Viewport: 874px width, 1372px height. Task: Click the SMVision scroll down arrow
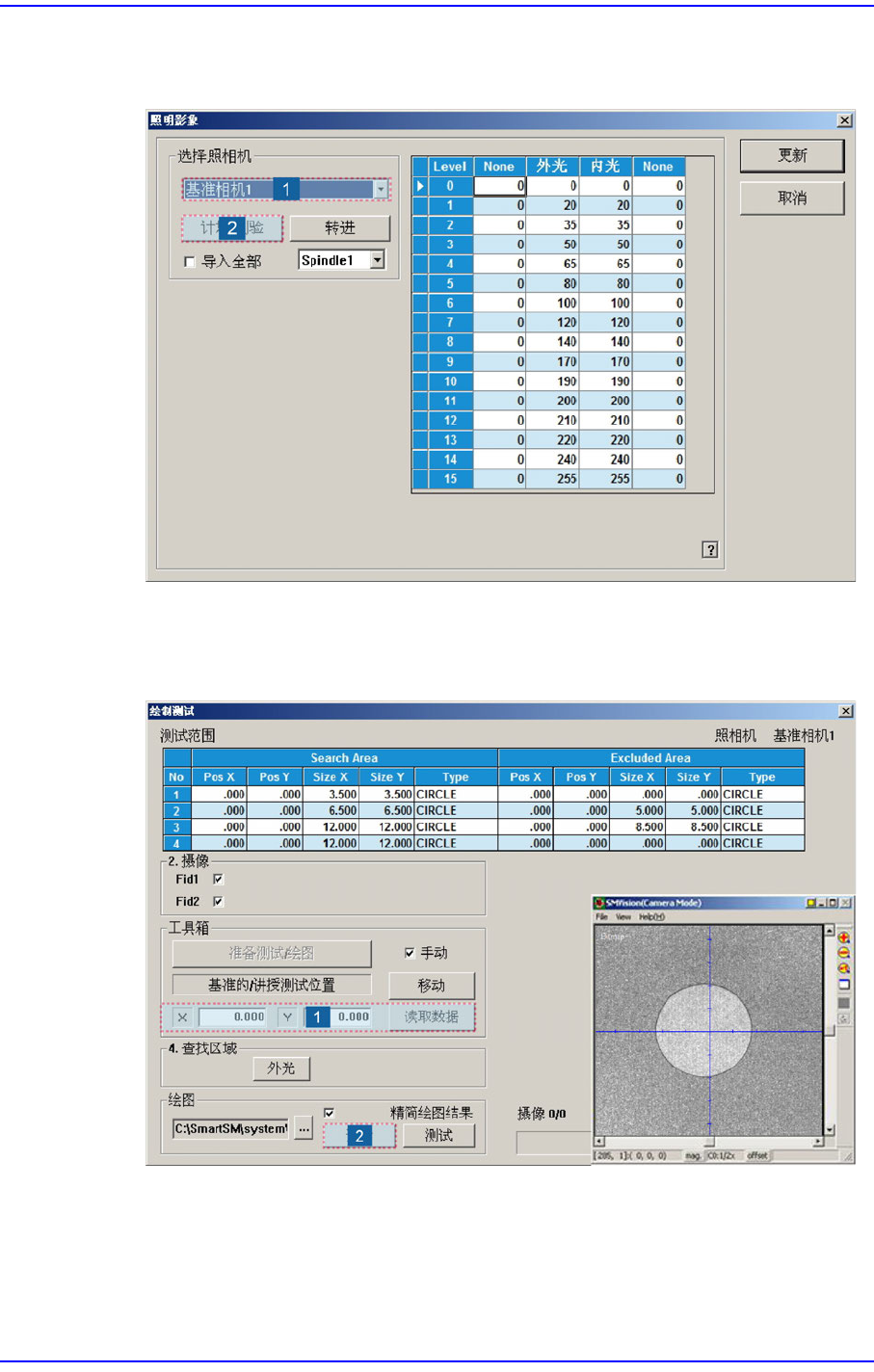tap(830, 1130)
